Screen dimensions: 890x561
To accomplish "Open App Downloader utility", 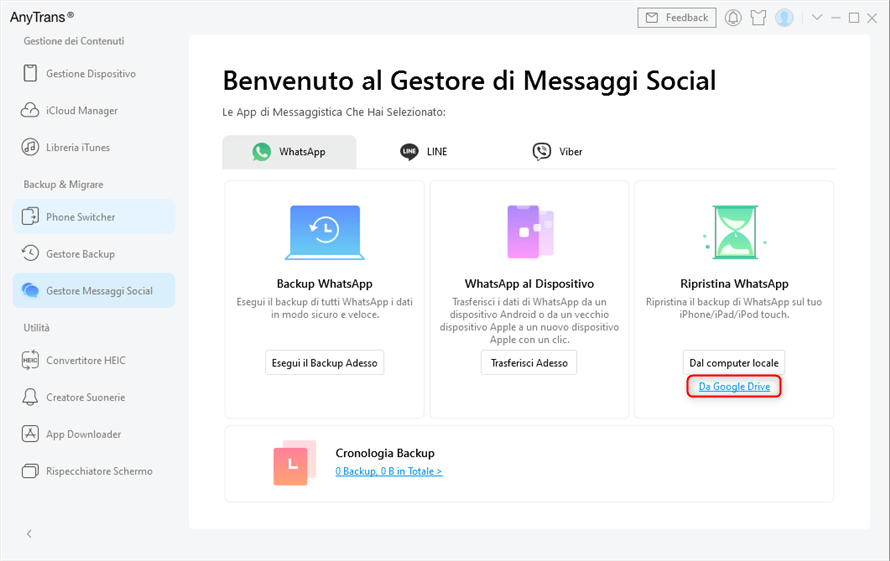I will [x=94, y=434].
